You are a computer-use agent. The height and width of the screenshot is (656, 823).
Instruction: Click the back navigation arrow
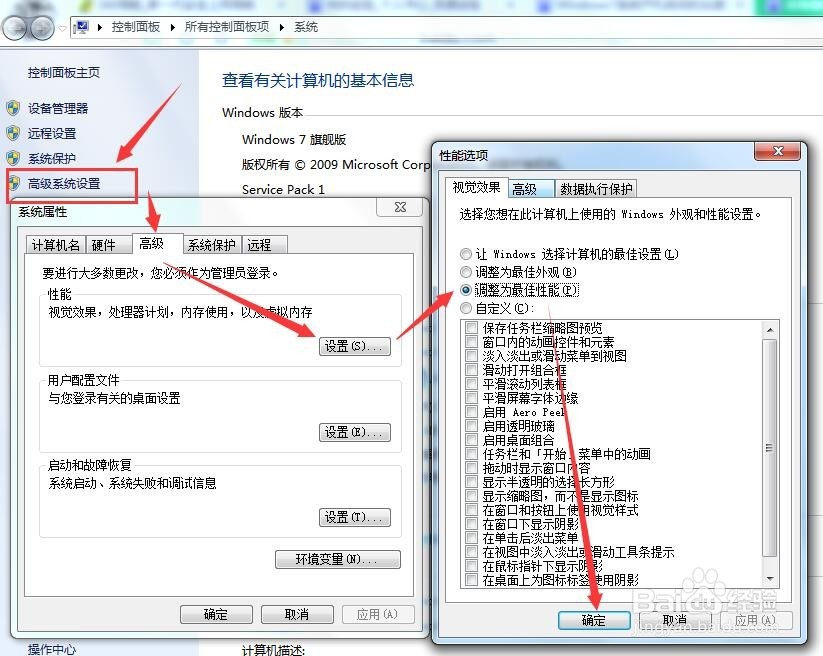(x=12, y=27)
